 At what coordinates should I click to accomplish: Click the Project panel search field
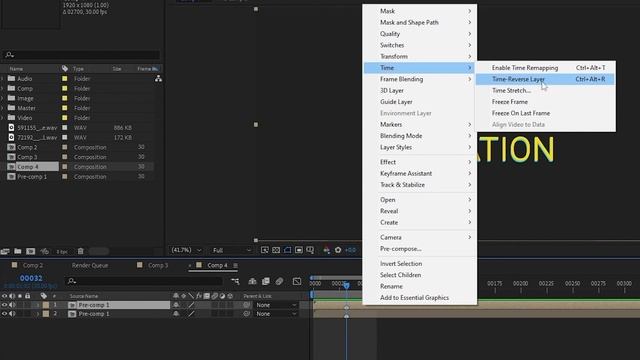click(81, 55)
